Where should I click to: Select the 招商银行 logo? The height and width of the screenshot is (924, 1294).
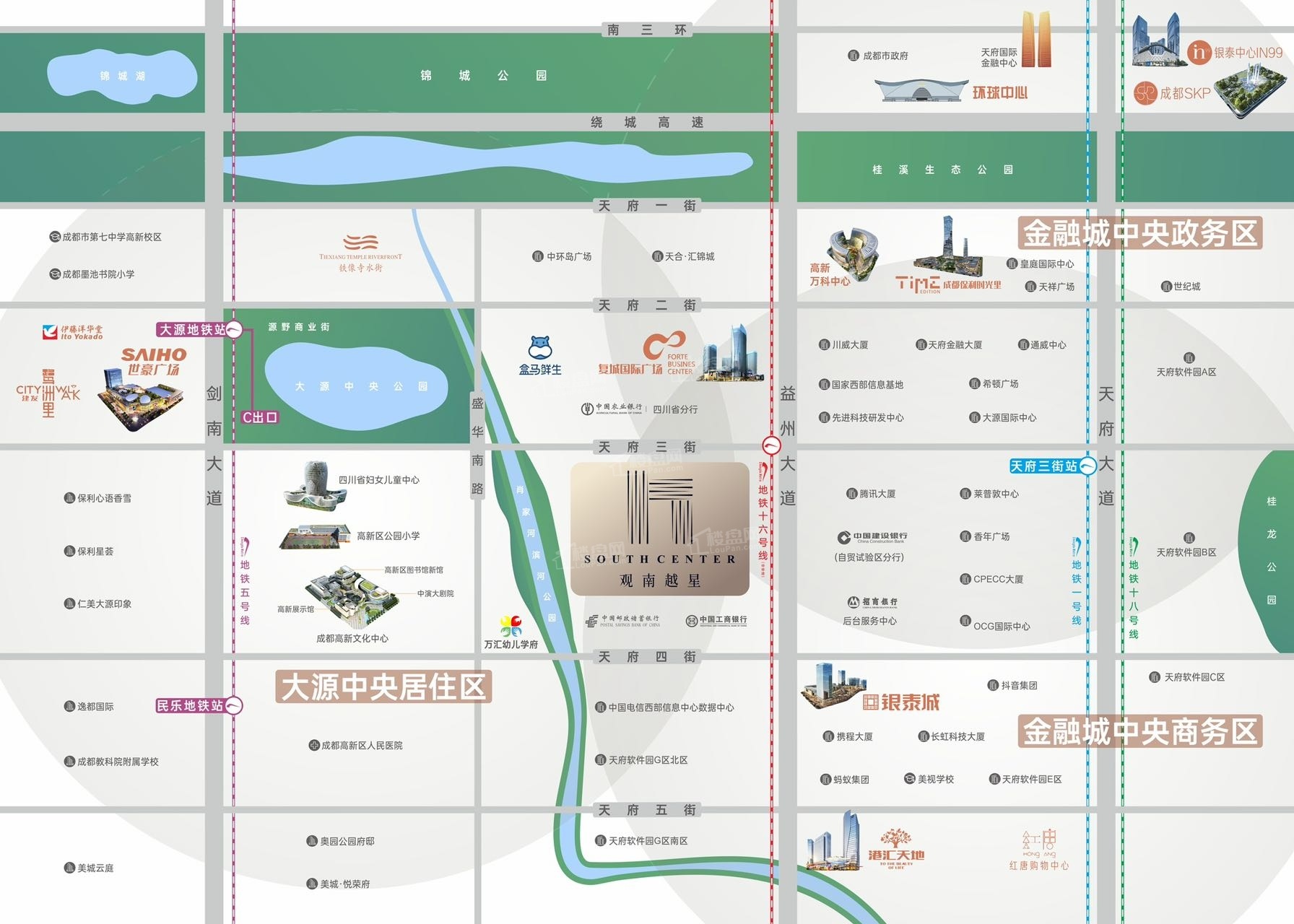point(872,602)
